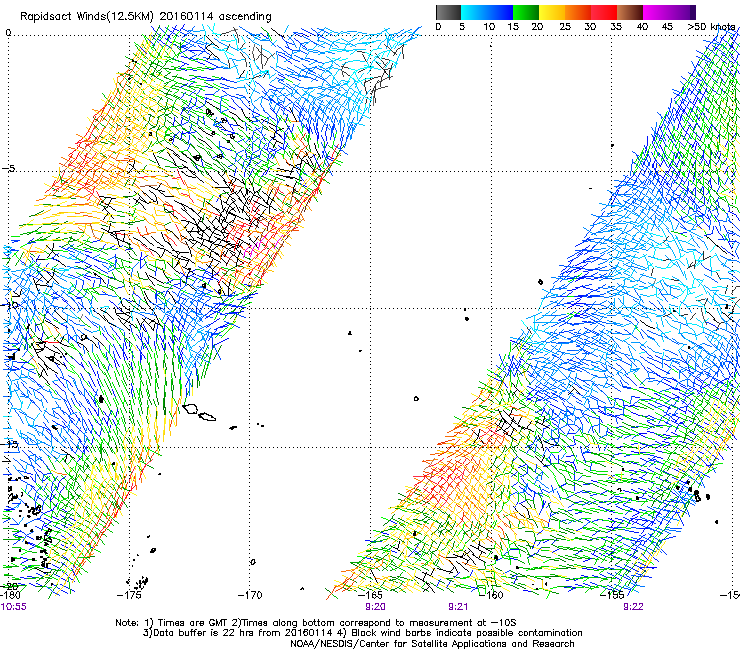Click the magenta 40-45 knots legend swatch

pyautogui.click(x=656, y=12)
